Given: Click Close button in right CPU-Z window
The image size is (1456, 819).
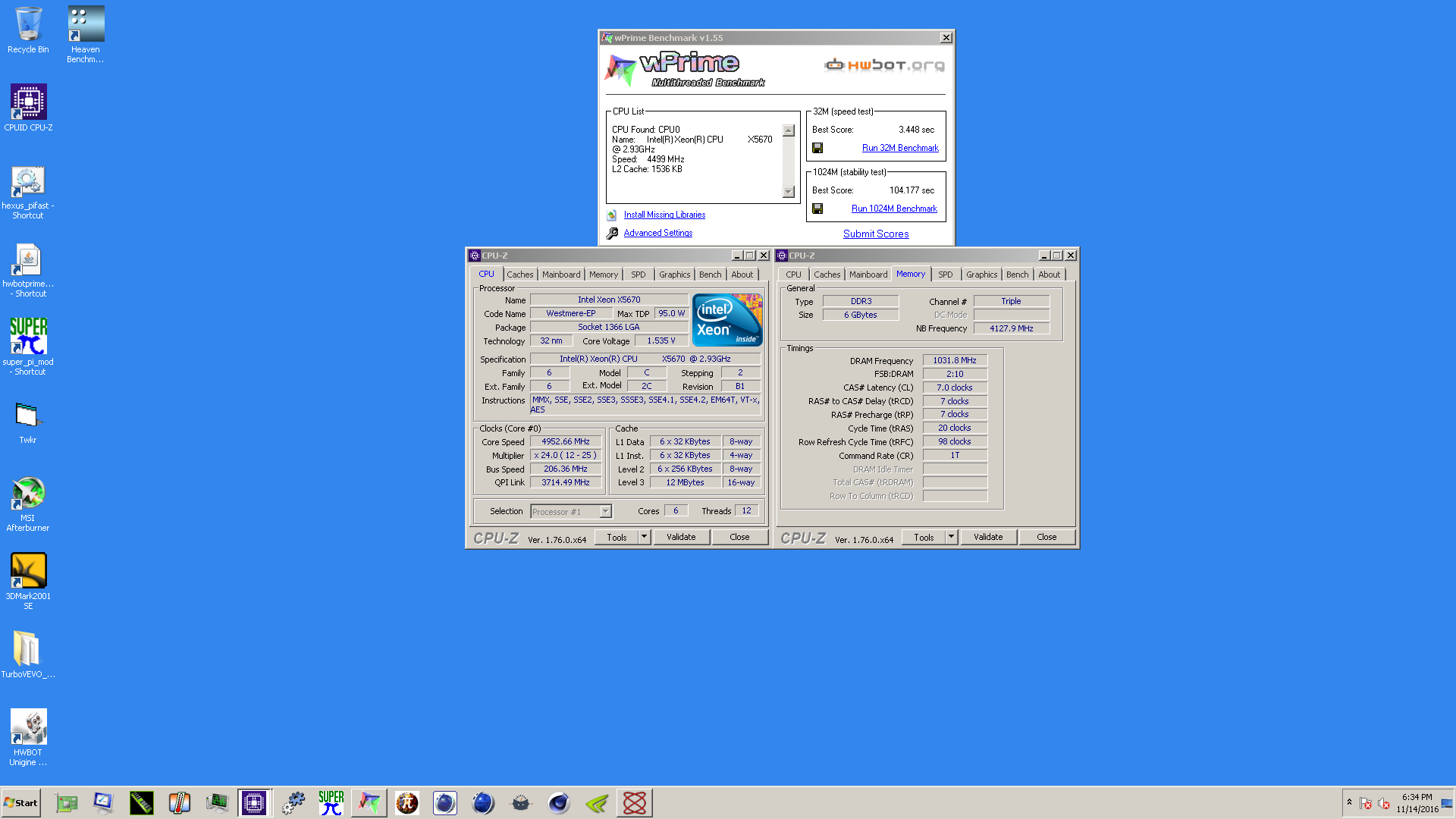Looking at the screenshot, I should point(1046,537).
